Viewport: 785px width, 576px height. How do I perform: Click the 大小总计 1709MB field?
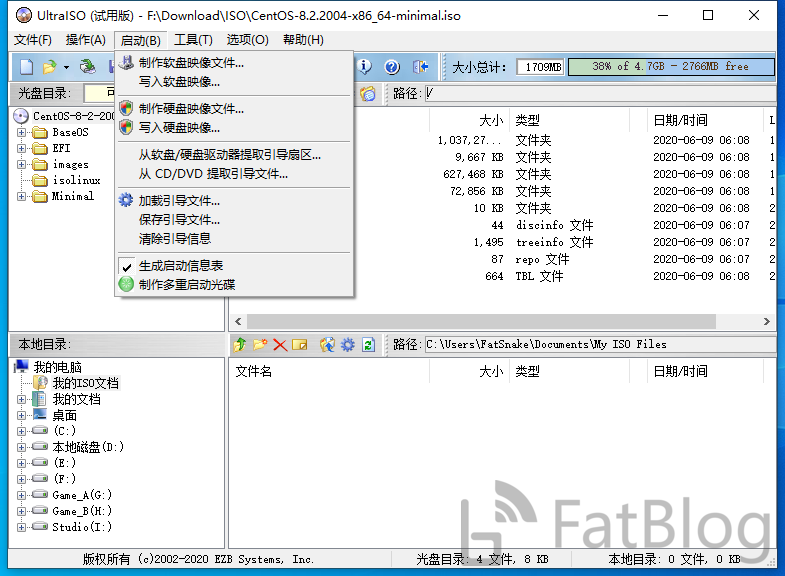point(540,67)
